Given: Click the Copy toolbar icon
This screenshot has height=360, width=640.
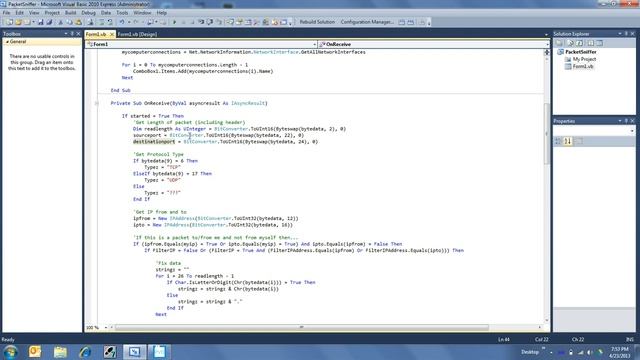Looking at the screenshot, I should [69, 22].
